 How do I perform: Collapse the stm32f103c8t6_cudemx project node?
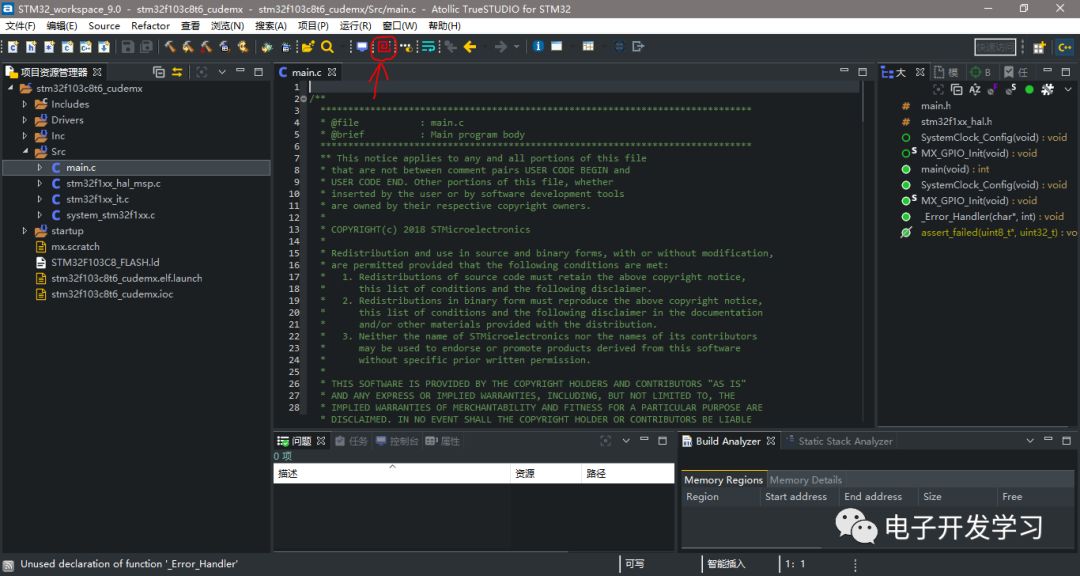coord(10,88)
